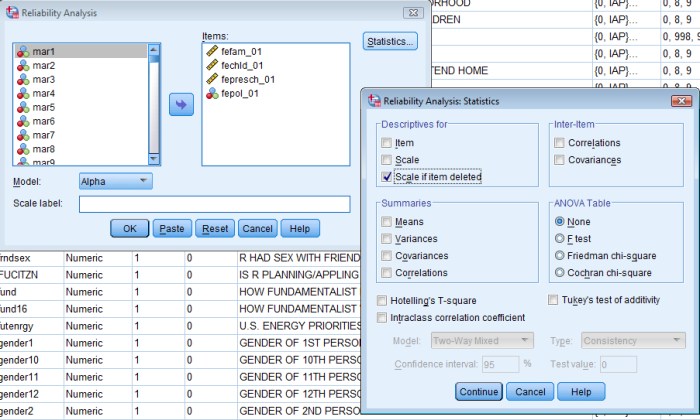
Task: Click the Reliability Analysis title bar icon
Action: pos(10,13)
